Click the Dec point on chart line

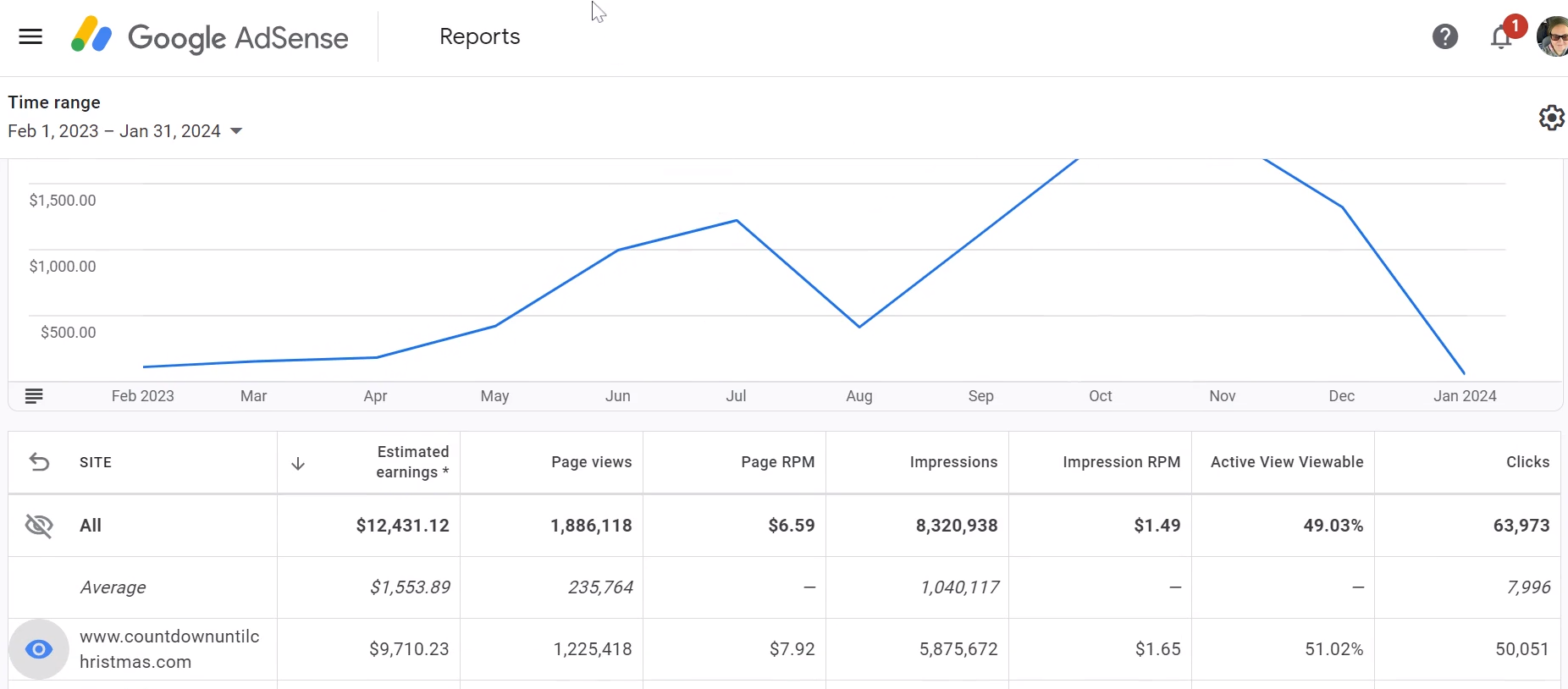pyautogui.click(x=1342, y=207)
